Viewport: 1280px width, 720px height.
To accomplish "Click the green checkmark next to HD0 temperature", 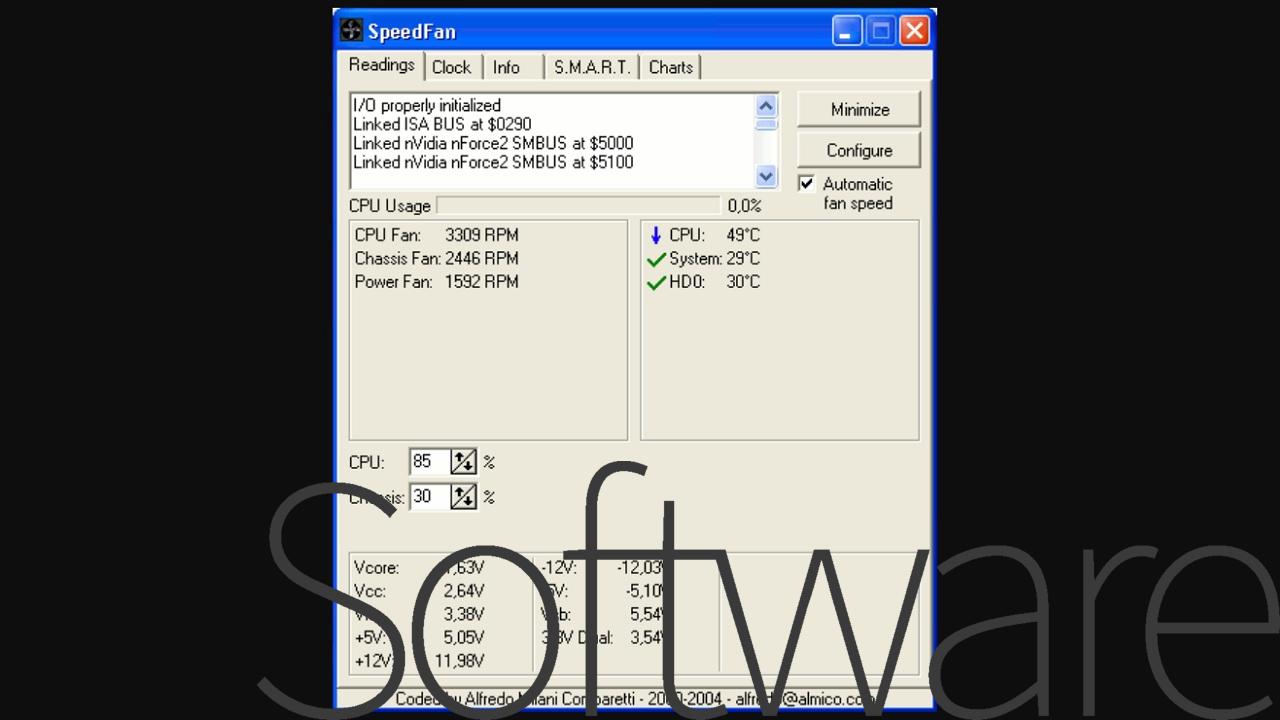I will pyautogui.click(x=656, y=283).
